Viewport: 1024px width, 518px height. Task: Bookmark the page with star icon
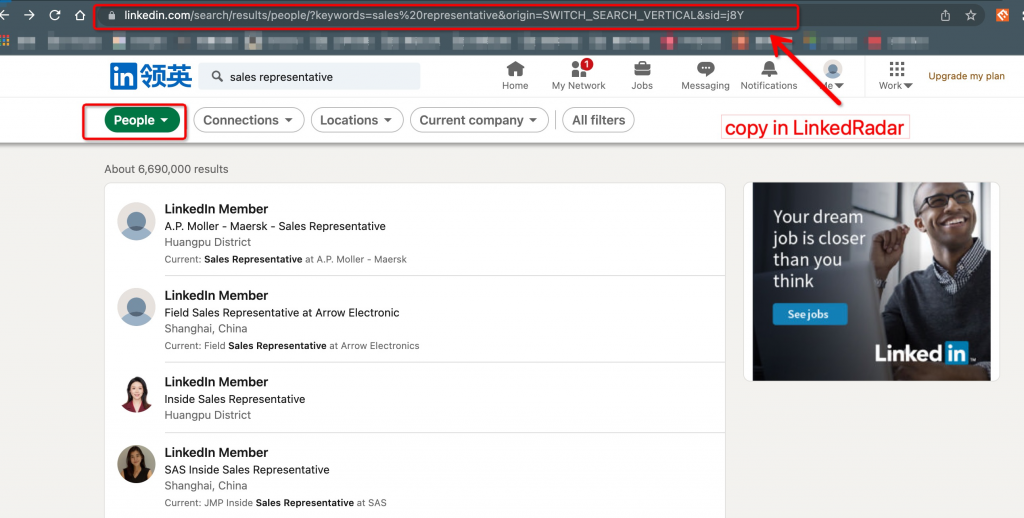click(x=970, y=15)
